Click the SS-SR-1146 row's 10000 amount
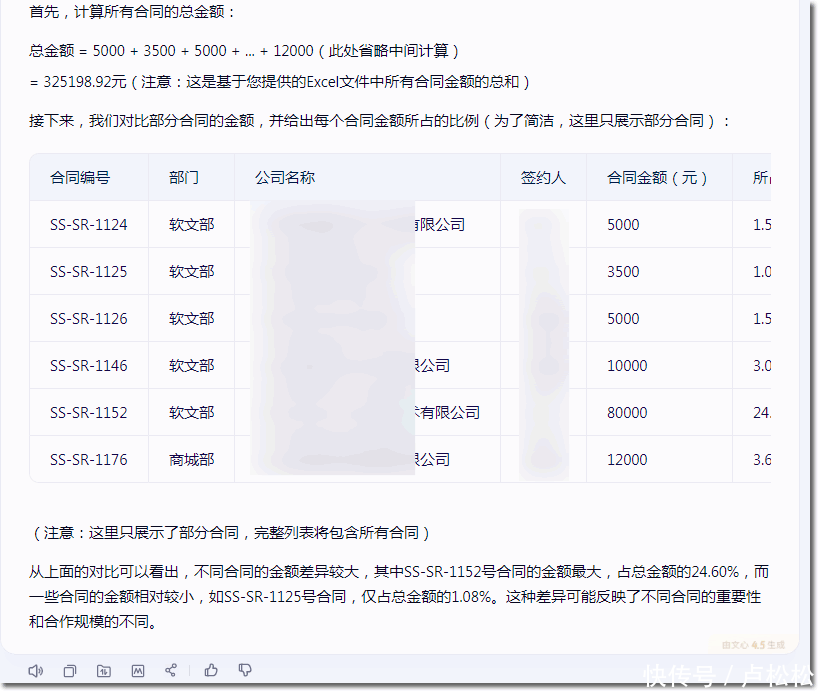Viewport: 821px width, 693px height. [627, 366]
